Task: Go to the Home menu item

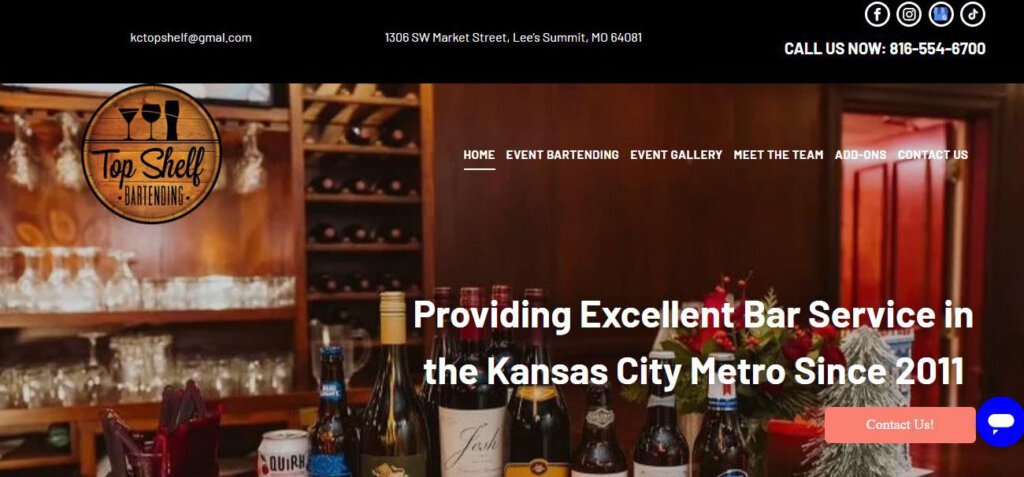Action: [479, 155]
